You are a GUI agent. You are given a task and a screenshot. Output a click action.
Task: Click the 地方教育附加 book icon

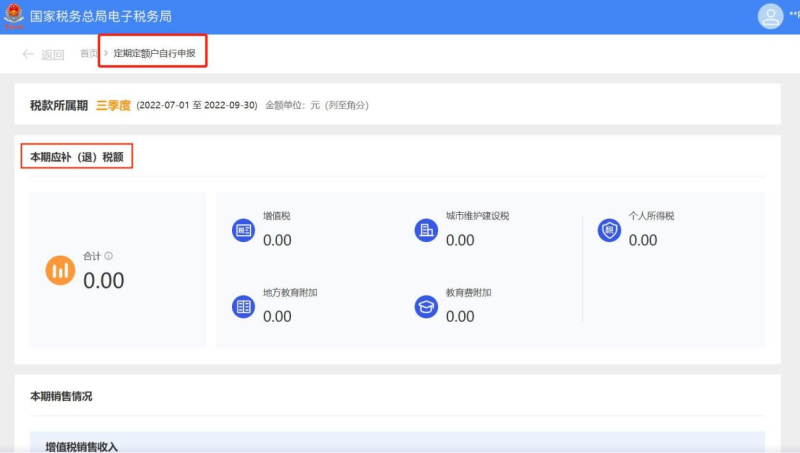tap(243, 306)
